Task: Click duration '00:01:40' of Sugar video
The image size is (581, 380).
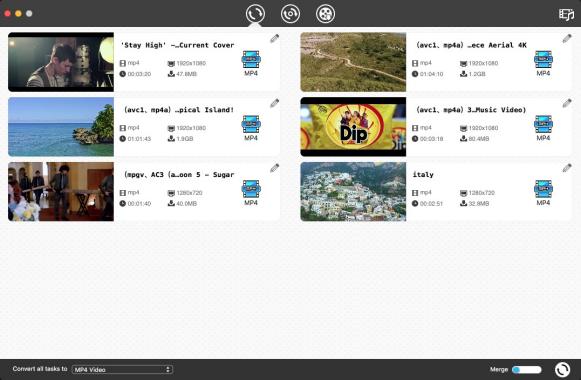Action: [x=139, y=204]
